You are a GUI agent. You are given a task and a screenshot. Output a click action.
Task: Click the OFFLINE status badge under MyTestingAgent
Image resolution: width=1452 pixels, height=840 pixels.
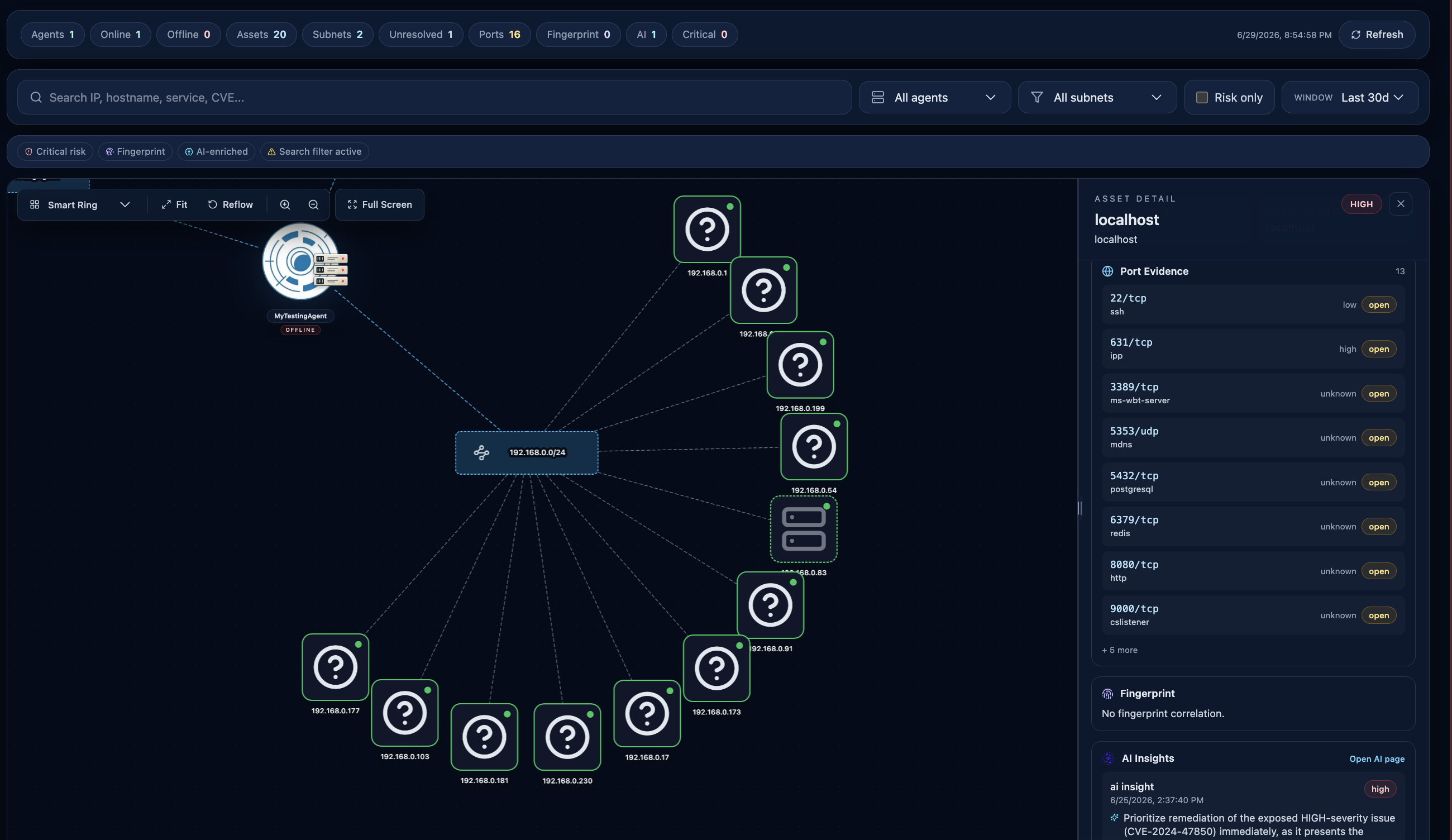(x=300, y=330)
